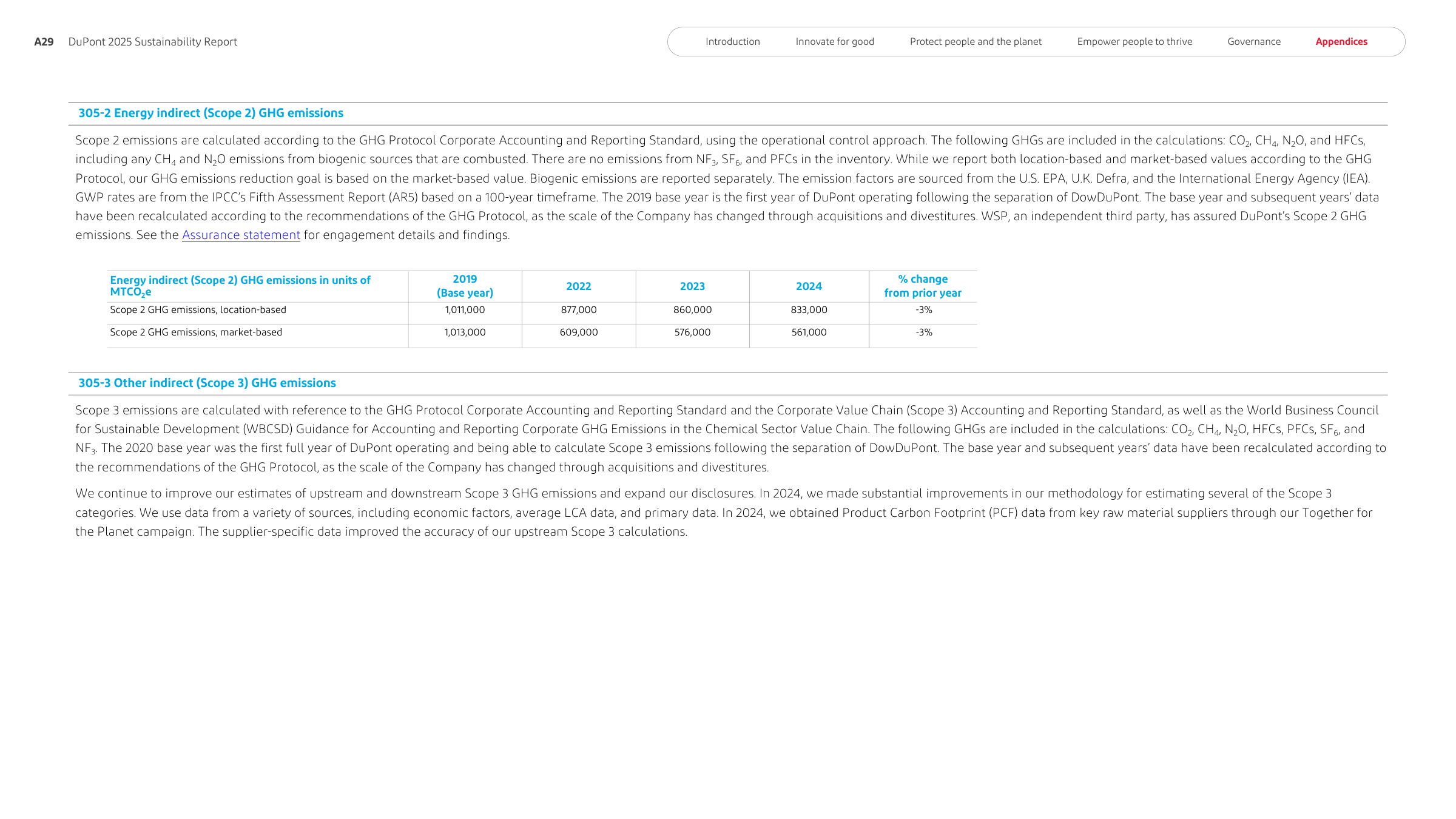Select the 2022 column header
Viewport: 1456px width, 819px height.
[578, 286]
